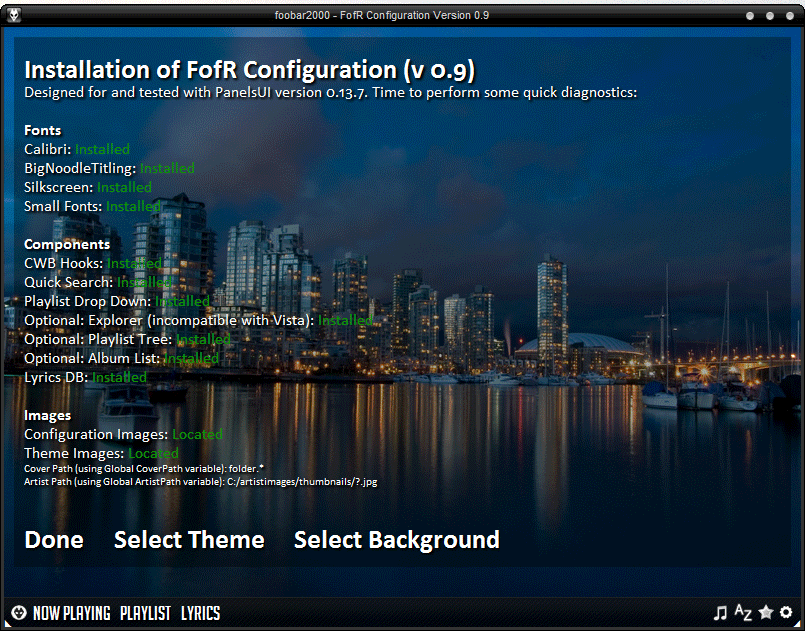This screenshot has height=631, width=805.
Task: Click the music note icon in bottom bar
Action: (x=720, y=613)
